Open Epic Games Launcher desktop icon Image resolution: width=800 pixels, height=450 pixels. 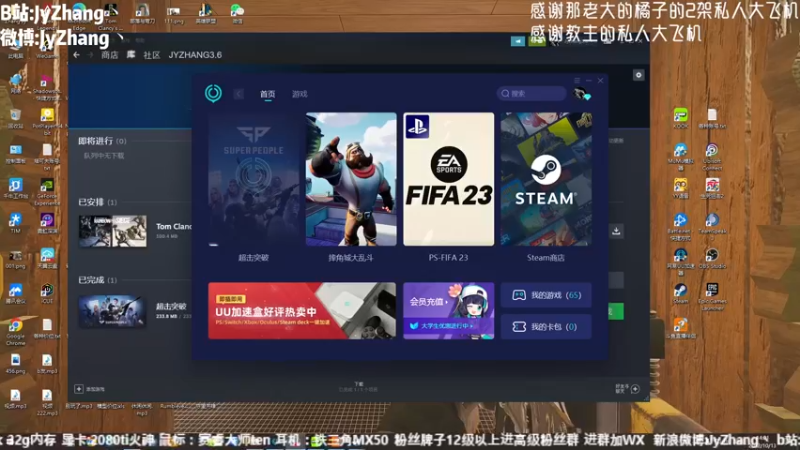(712, 296)
